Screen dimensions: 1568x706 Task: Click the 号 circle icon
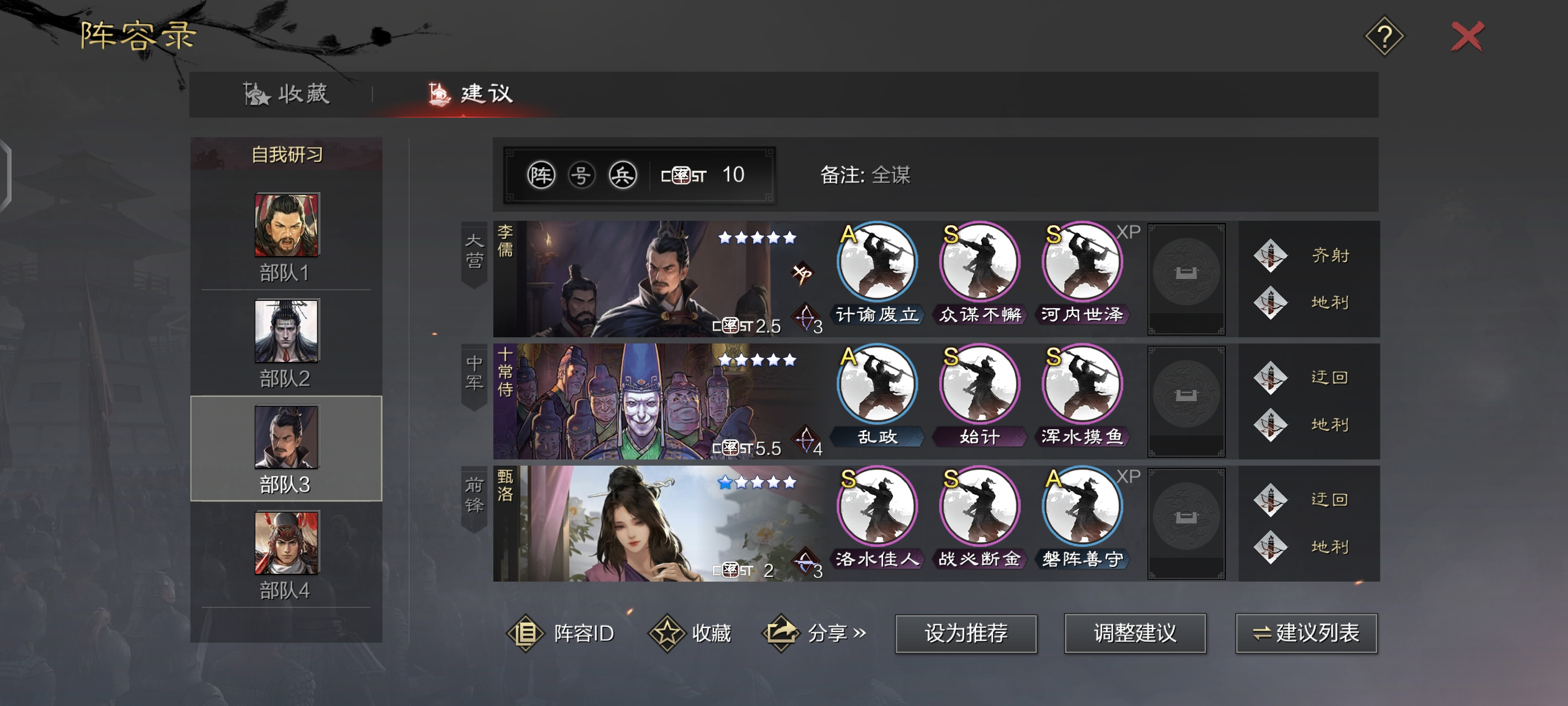tap(581, 175)
